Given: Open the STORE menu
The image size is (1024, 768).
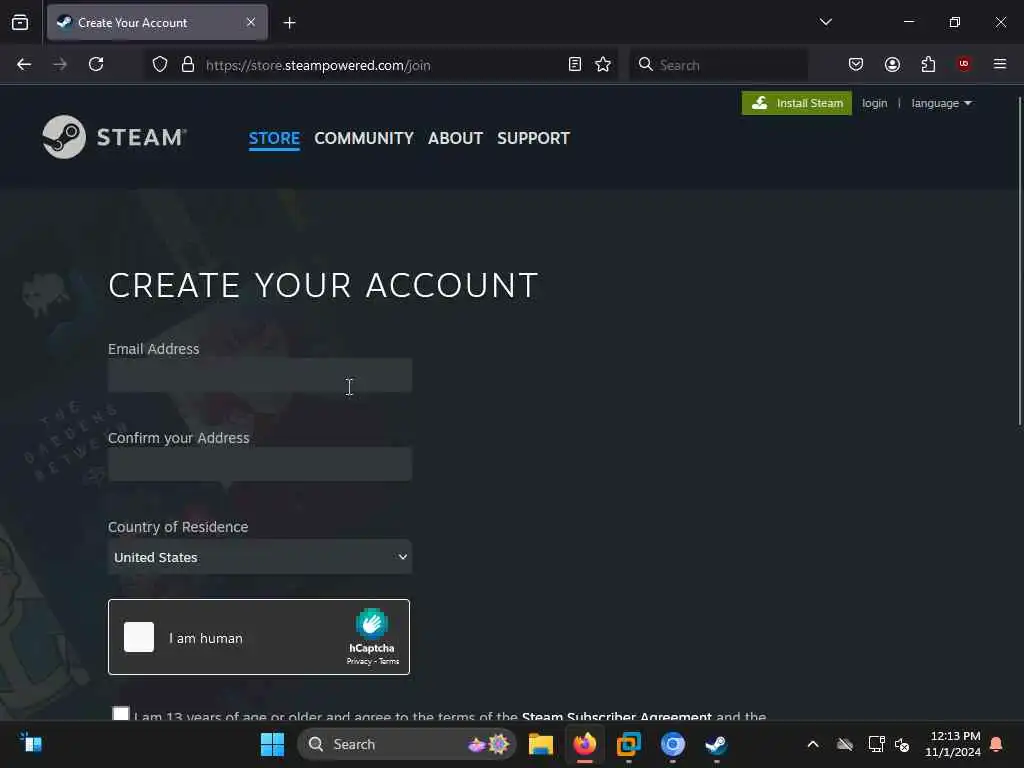Looking at the screenshot, I should click(x=274, y=138).
